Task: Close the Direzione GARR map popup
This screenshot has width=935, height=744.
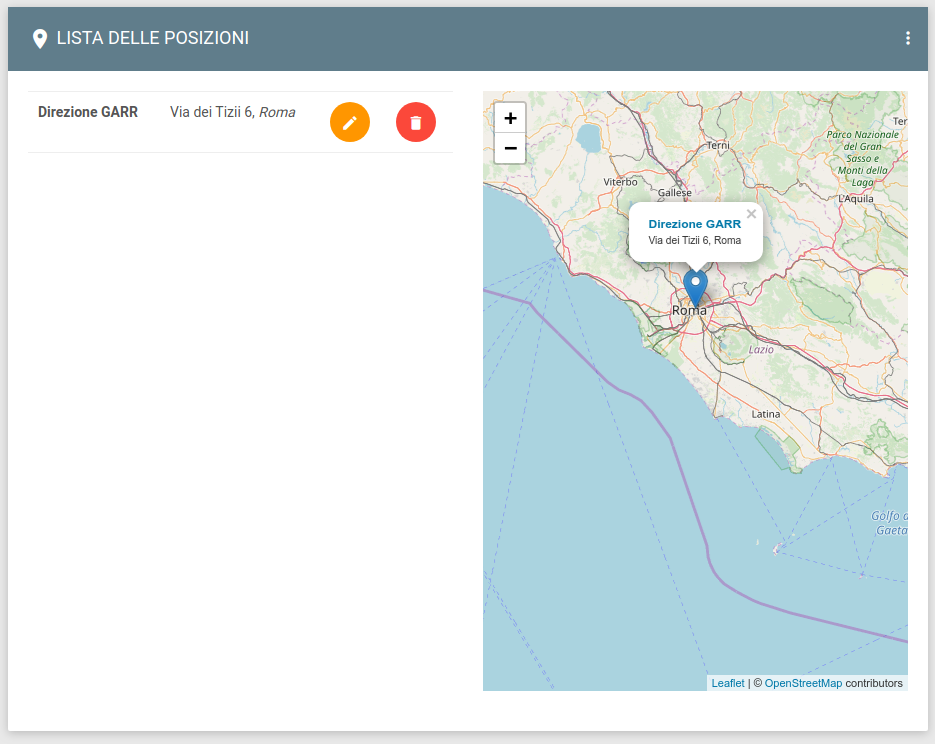Action: 751,214
